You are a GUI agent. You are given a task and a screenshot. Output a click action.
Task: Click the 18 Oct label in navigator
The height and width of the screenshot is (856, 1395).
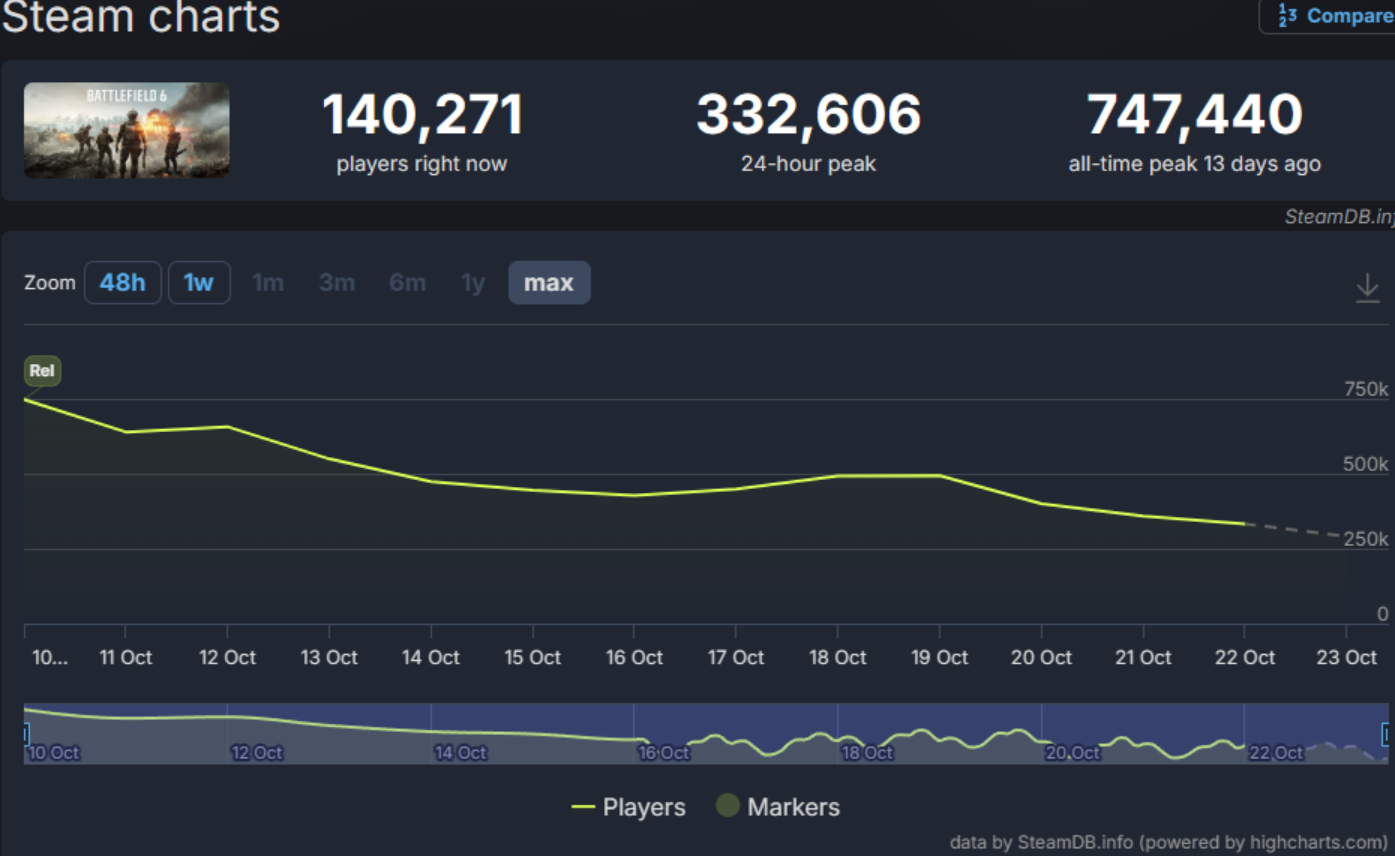(866, 752)
